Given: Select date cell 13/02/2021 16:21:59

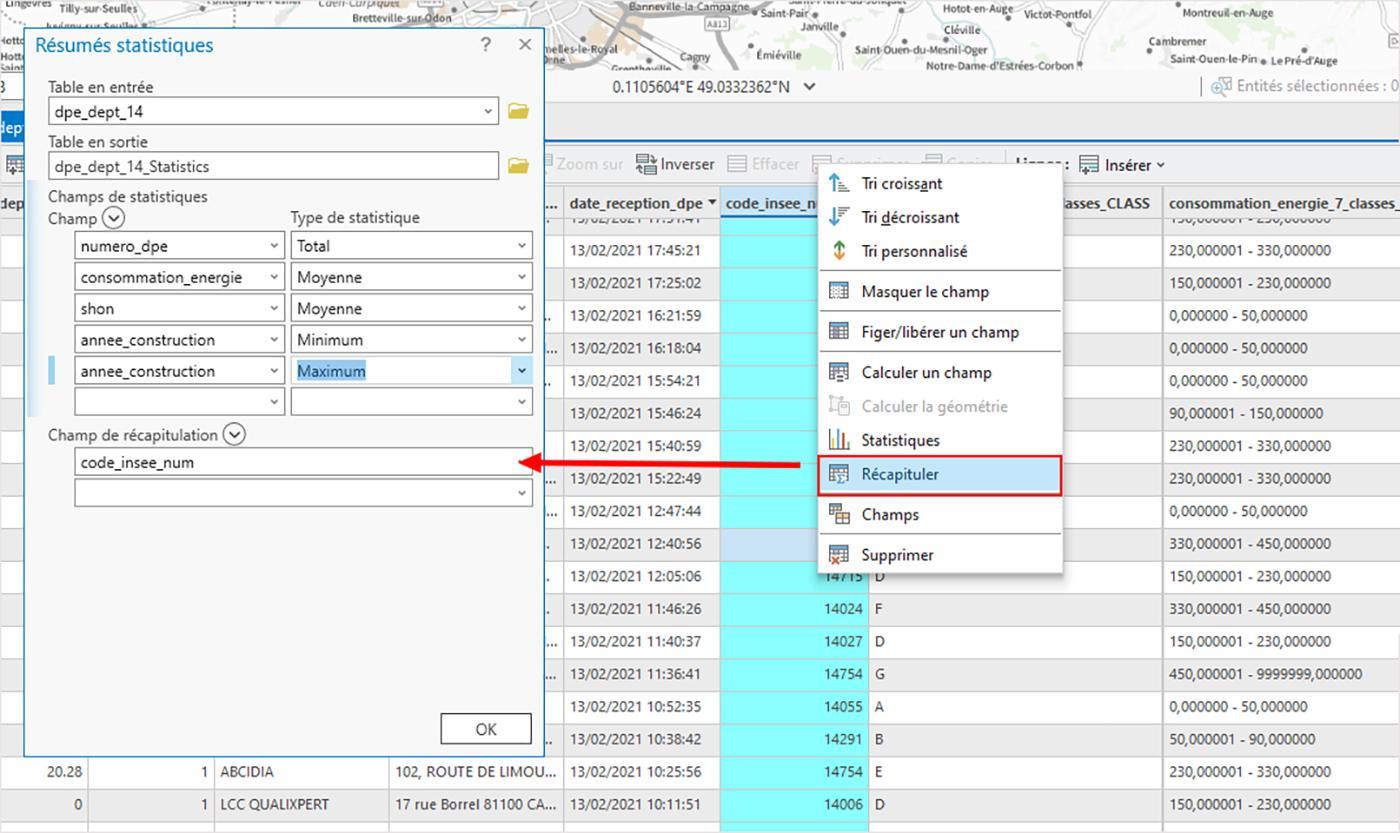Looking at the screenshot, I should pyautogui.click(x=642, y=316).
